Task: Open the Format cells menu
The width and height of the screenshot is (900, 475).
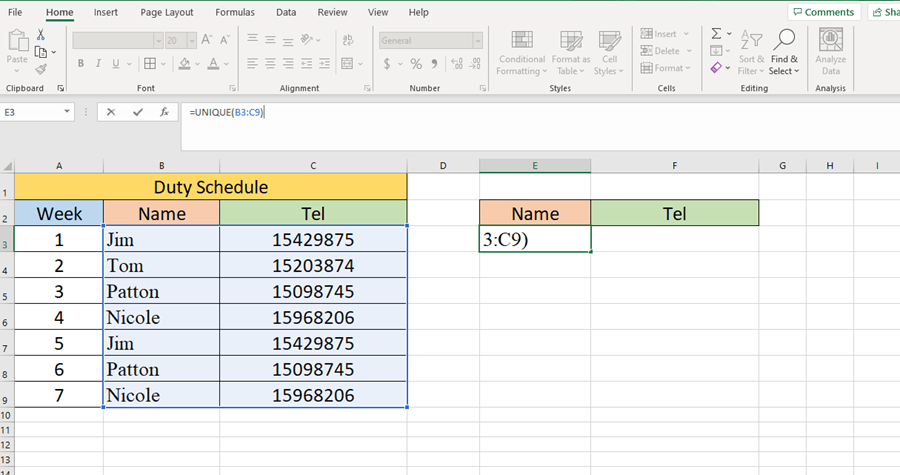Action: (666, 68)
